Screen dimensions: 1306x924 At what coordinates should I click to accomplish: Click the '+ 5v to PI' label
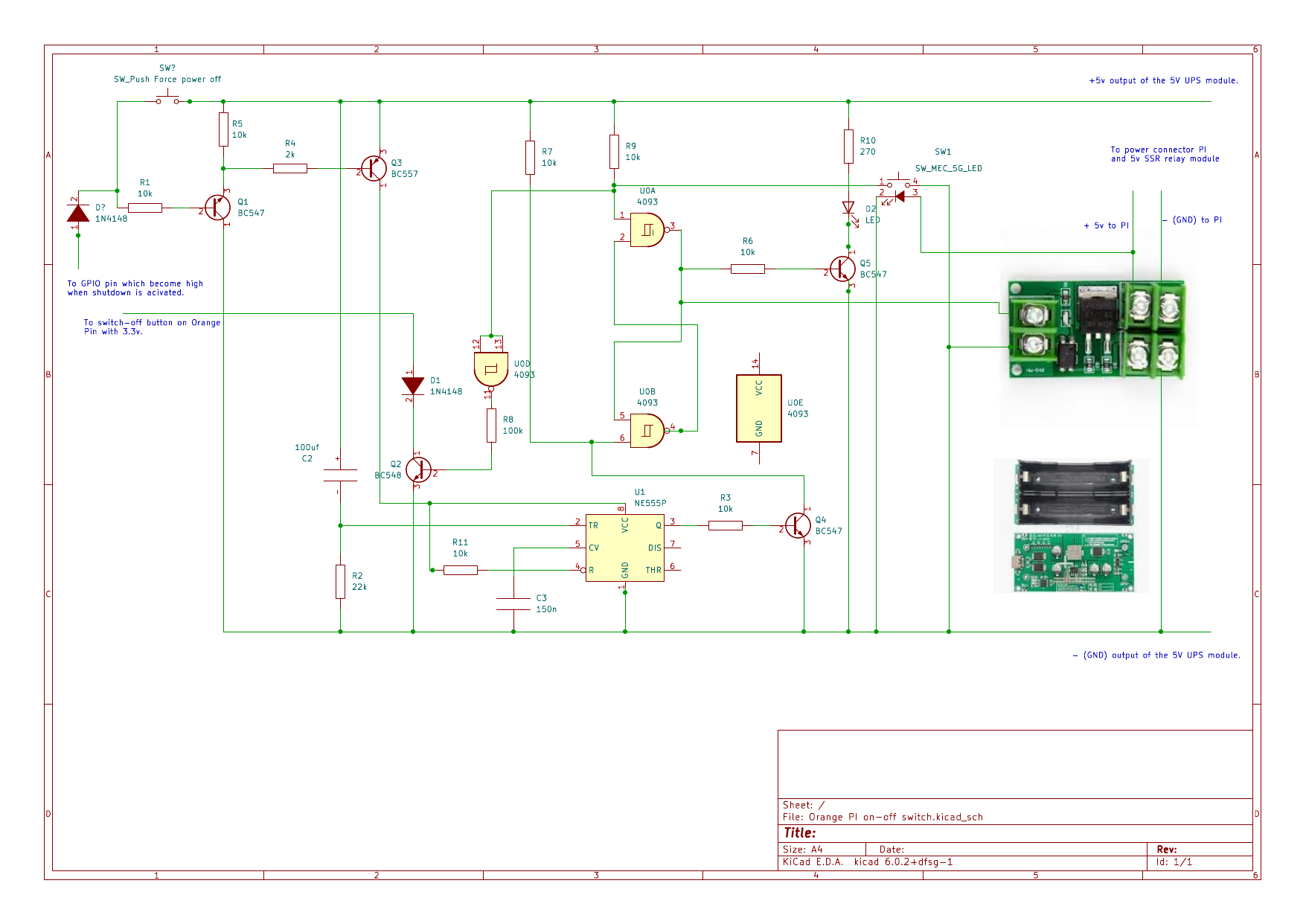(x=1107, y=225)
